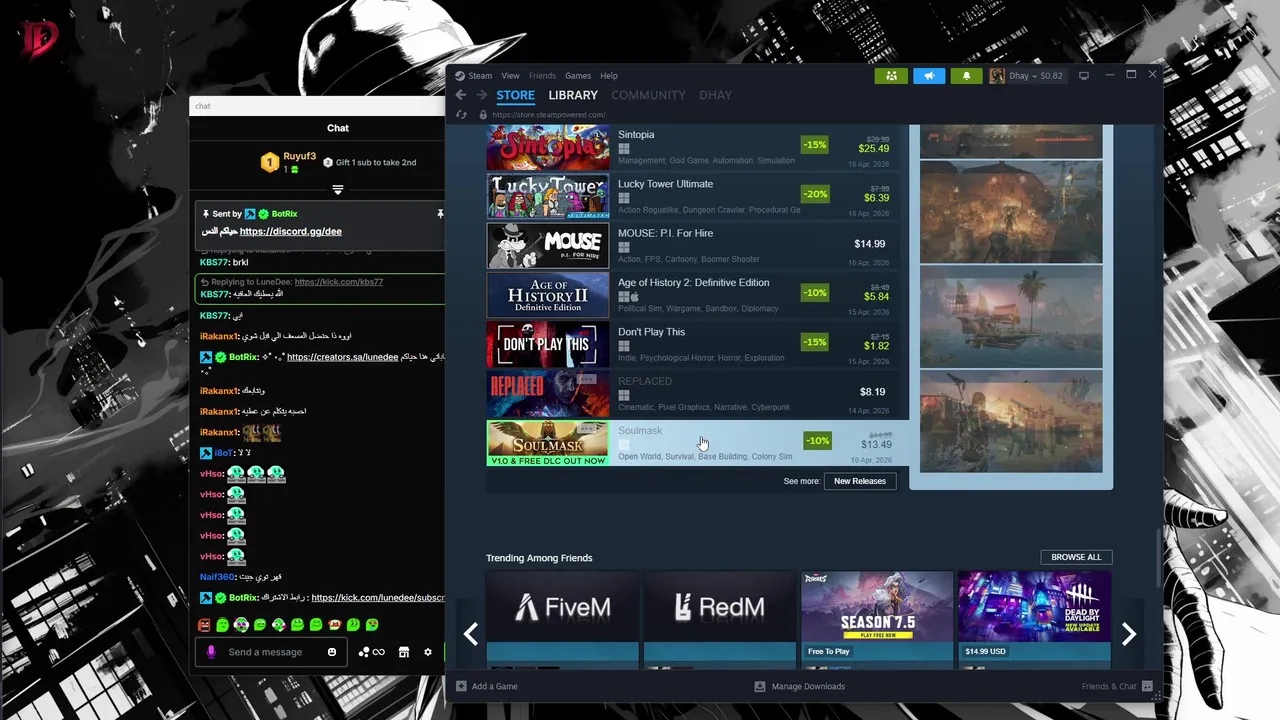The image size is (1280, 720).
Task: Click the Steam forward navigation arrow
Action: [482, 95]
